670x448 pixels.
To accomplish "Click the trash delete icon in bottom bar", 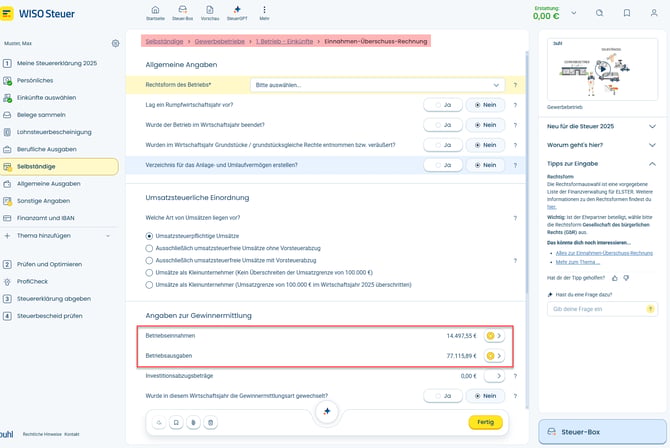I will pos(210,422).
